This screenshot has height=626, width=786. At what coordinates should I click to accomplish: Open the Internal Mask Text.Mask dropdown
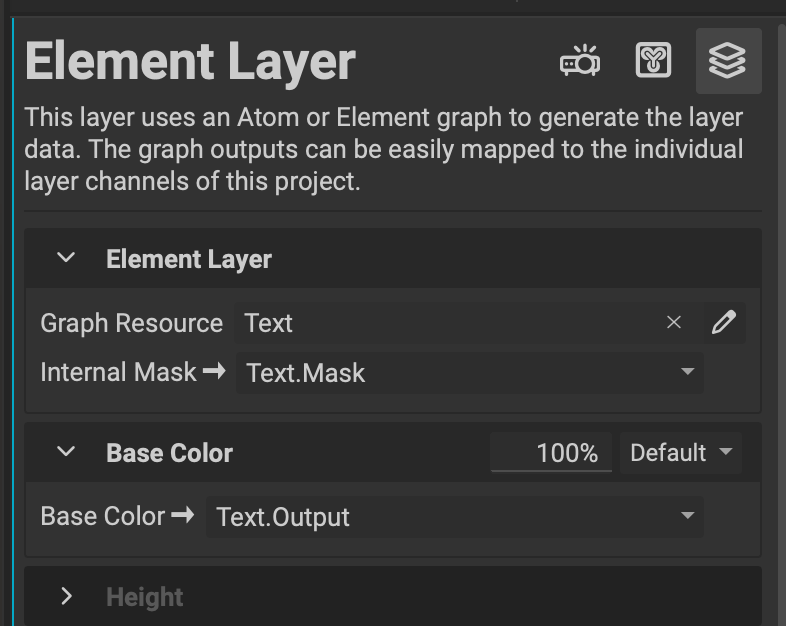click(470, 373)
